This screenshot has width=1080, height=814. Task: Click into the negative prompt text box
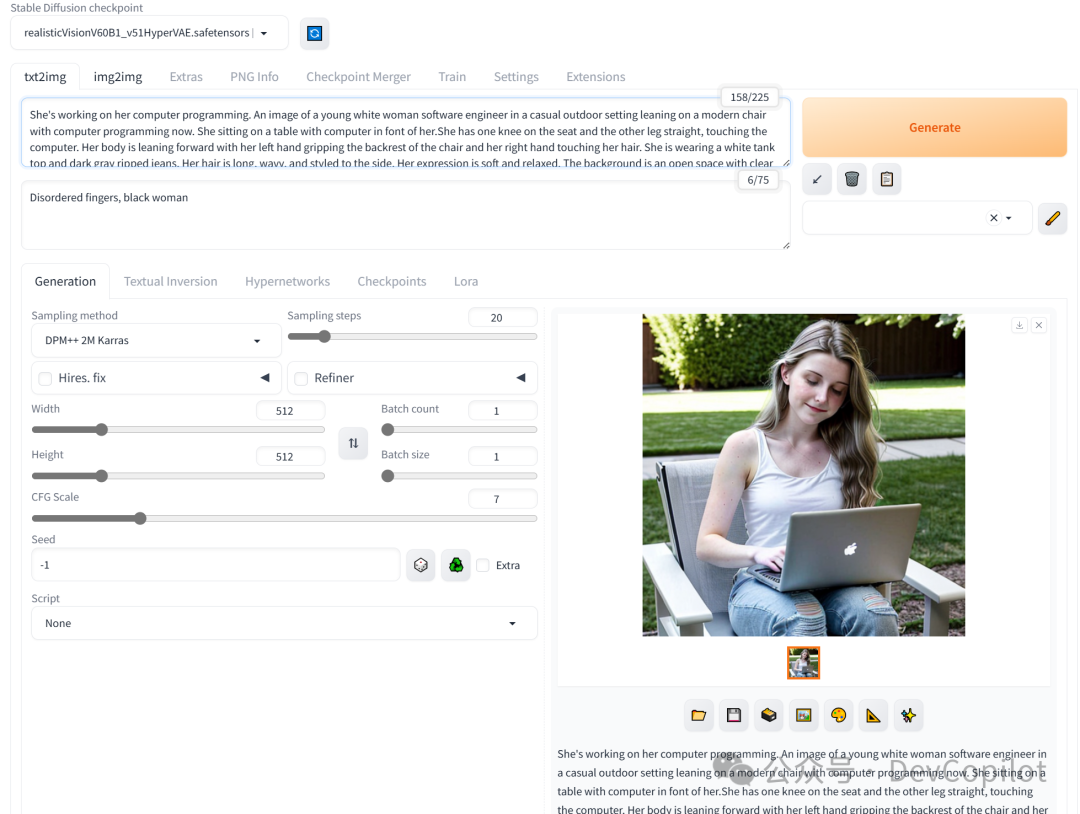click(406, 216)
